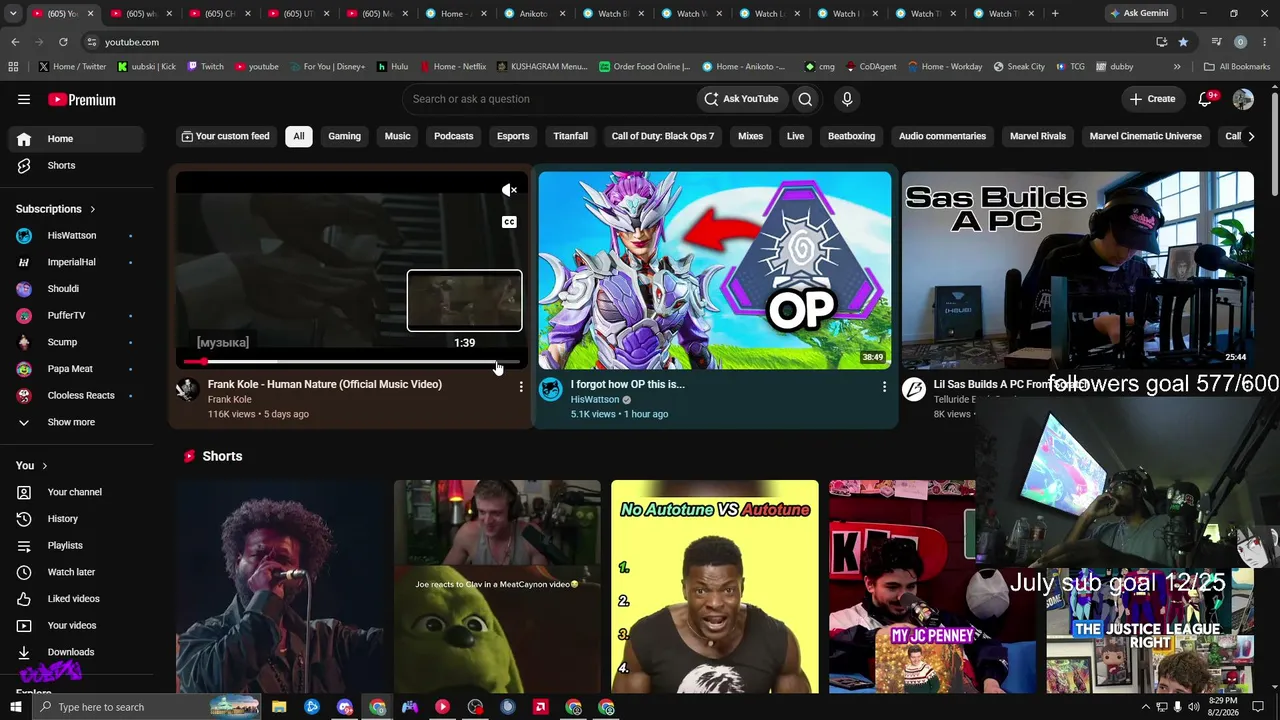Seek in the Frank Kole preview progress bar
The width and height of the screenshot is (1280, 720).
coord(352,362)
